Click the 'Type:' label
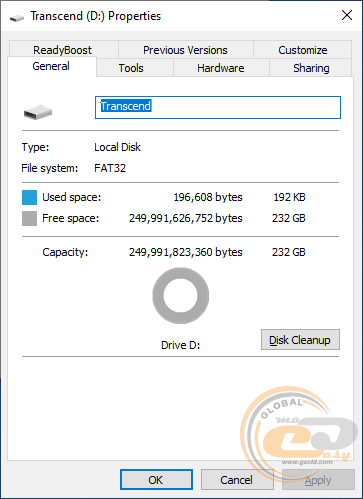363x499 pixels. click(x=35, y=147)
